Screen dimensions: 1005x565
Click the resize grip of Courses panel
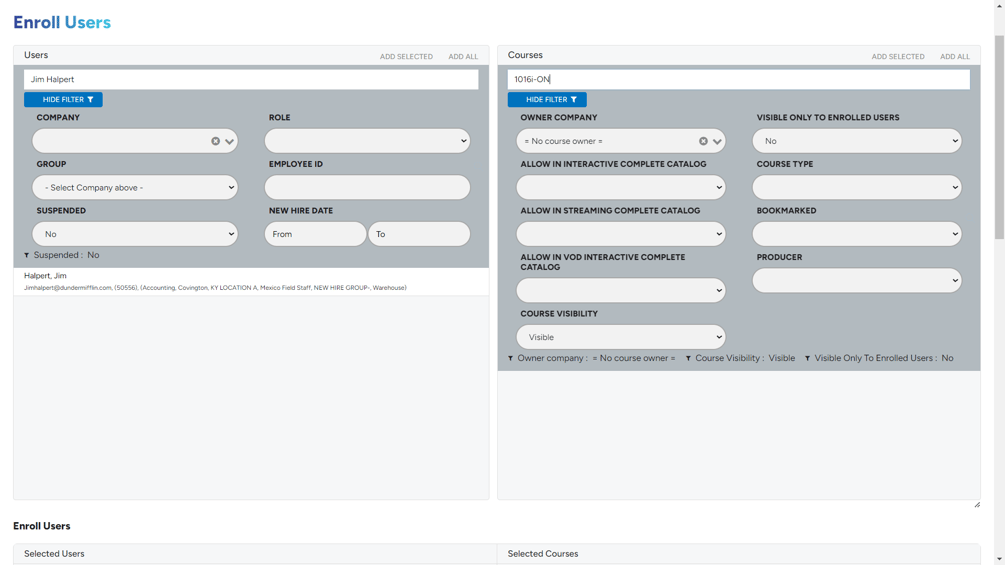click(977, 505)
